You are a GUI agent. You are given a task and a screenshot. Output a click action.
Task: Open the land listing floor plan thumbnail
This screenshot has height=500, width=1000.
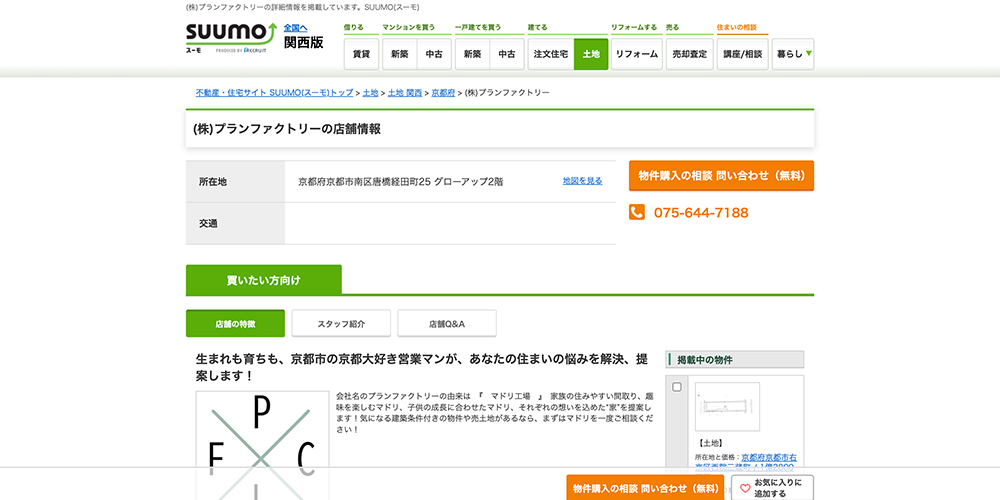pos(727,407)
